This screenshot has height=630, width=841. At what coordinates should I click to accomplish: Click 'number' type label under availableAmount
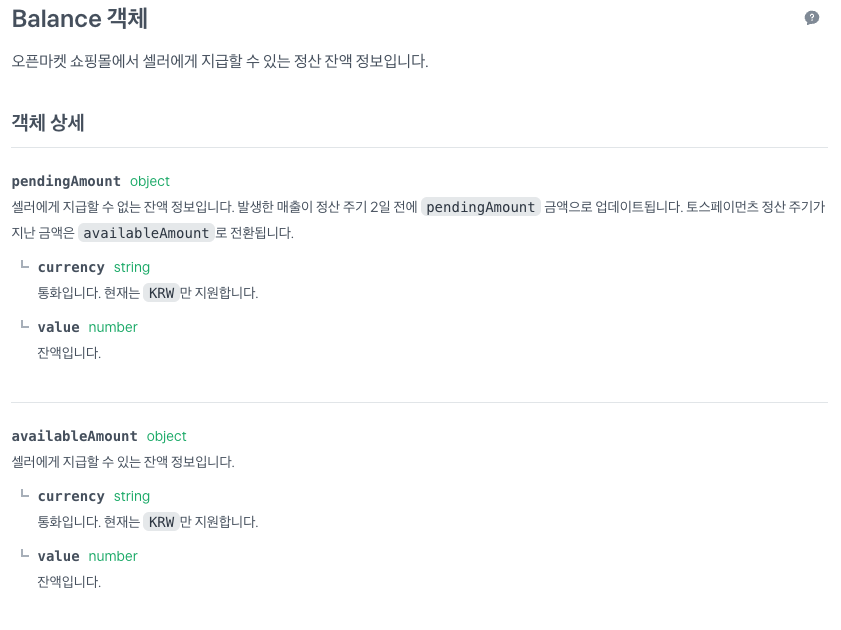coord(113,556)
